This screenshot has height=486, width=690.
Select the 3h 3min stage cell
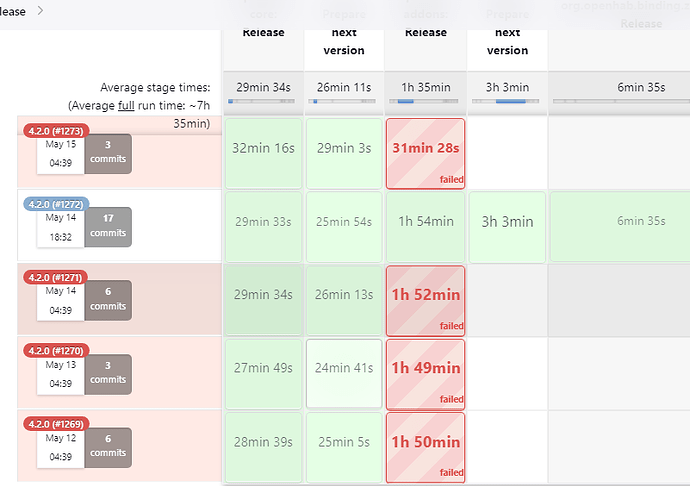tap(507, 227)
